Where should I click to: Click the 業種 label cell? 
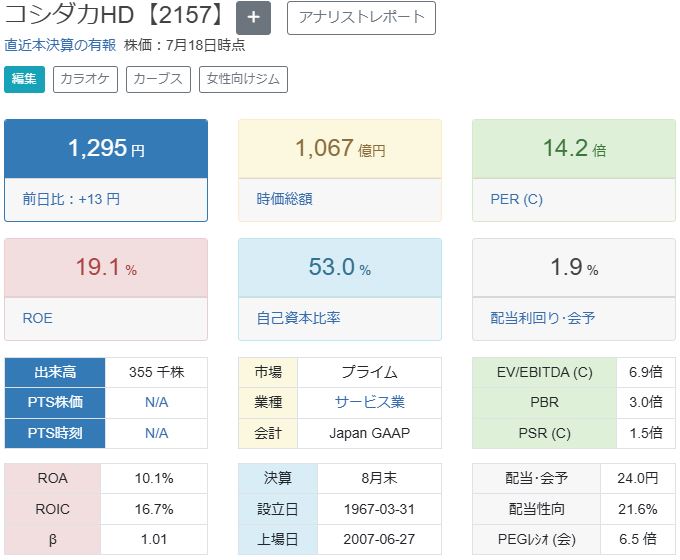tap(268, 403)
